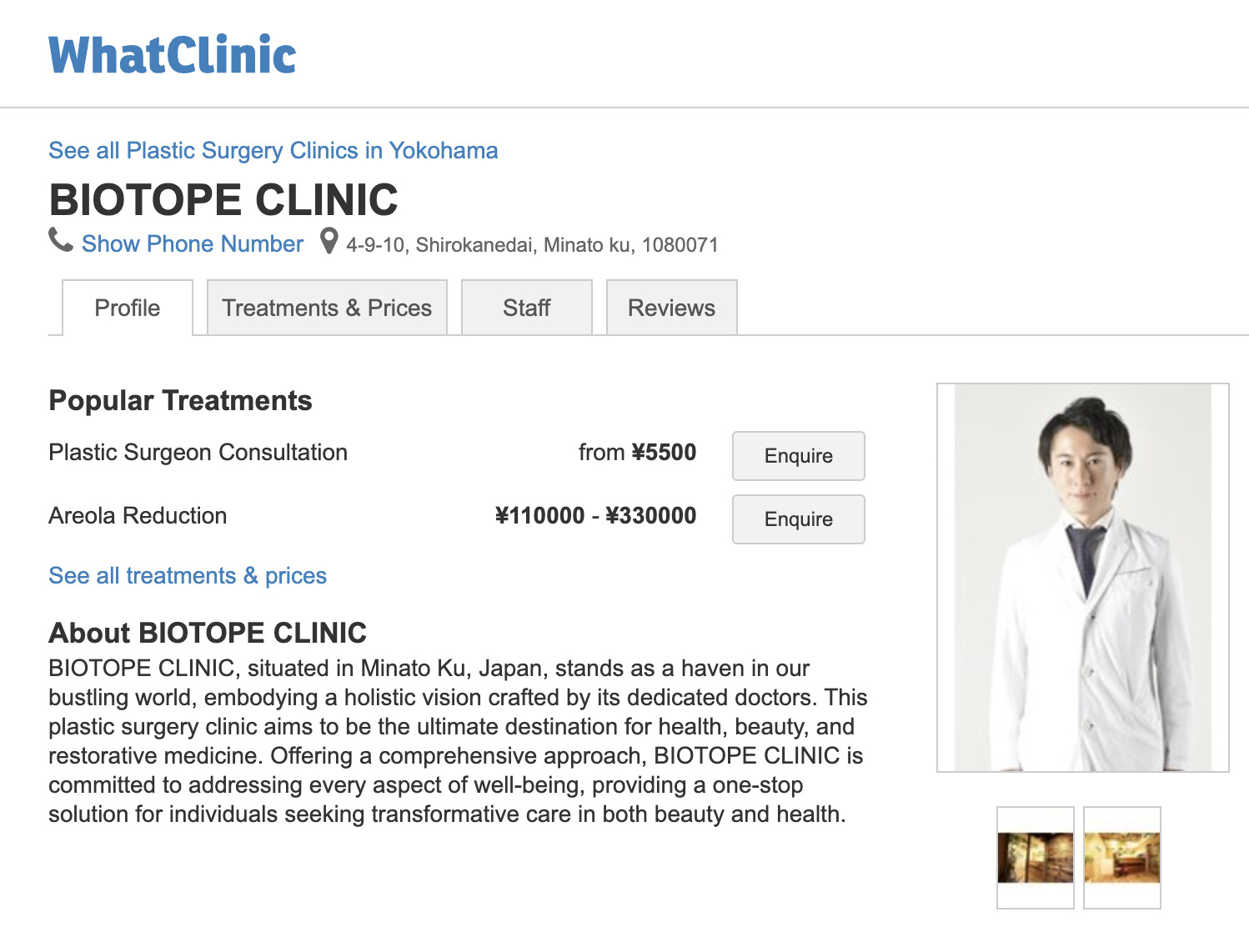Click the clinic address text

[x=531, y=244]
